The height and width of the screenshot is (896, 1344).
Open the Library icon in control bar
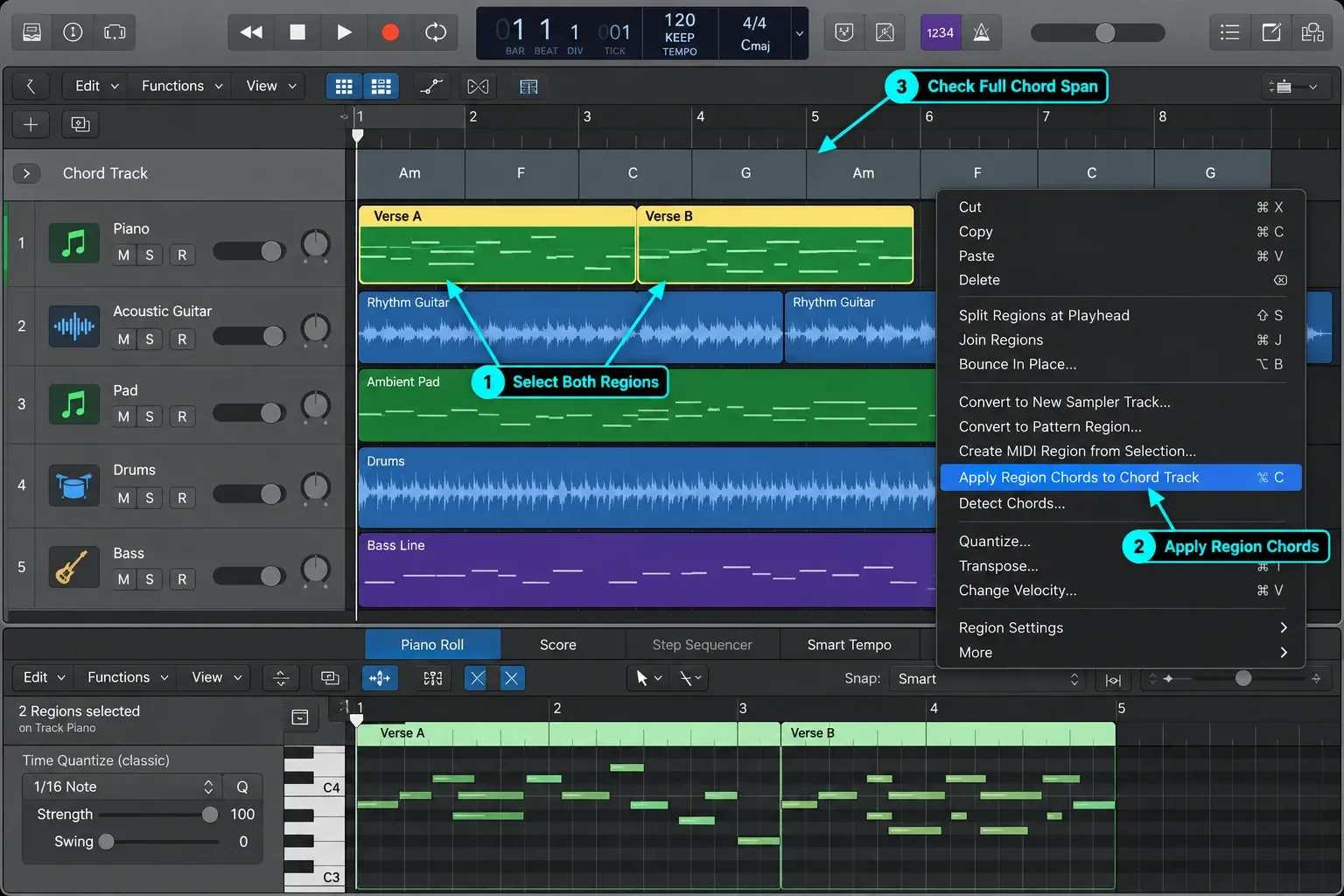pyautogui.click(x=31, y=32)
